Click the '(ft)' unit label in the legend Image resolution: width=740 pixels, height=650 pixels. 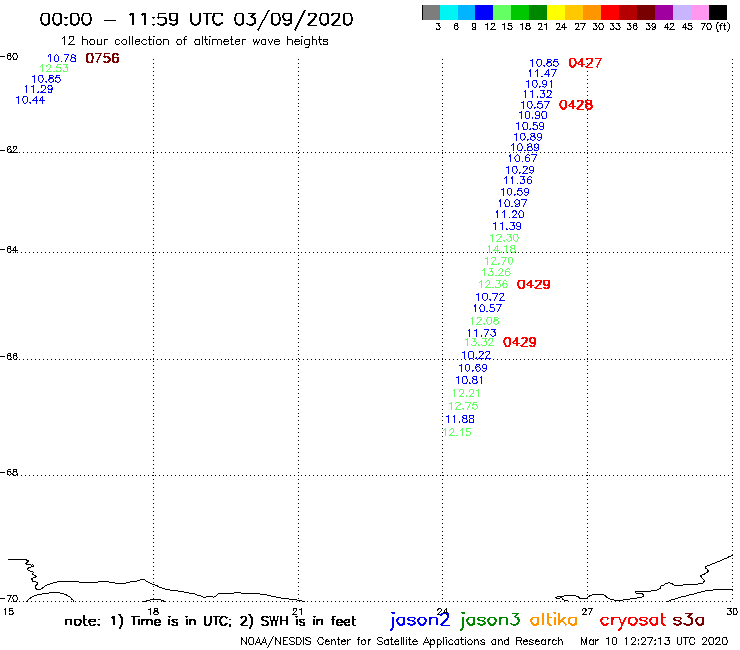pyautogui.click(x=723, y=26)
